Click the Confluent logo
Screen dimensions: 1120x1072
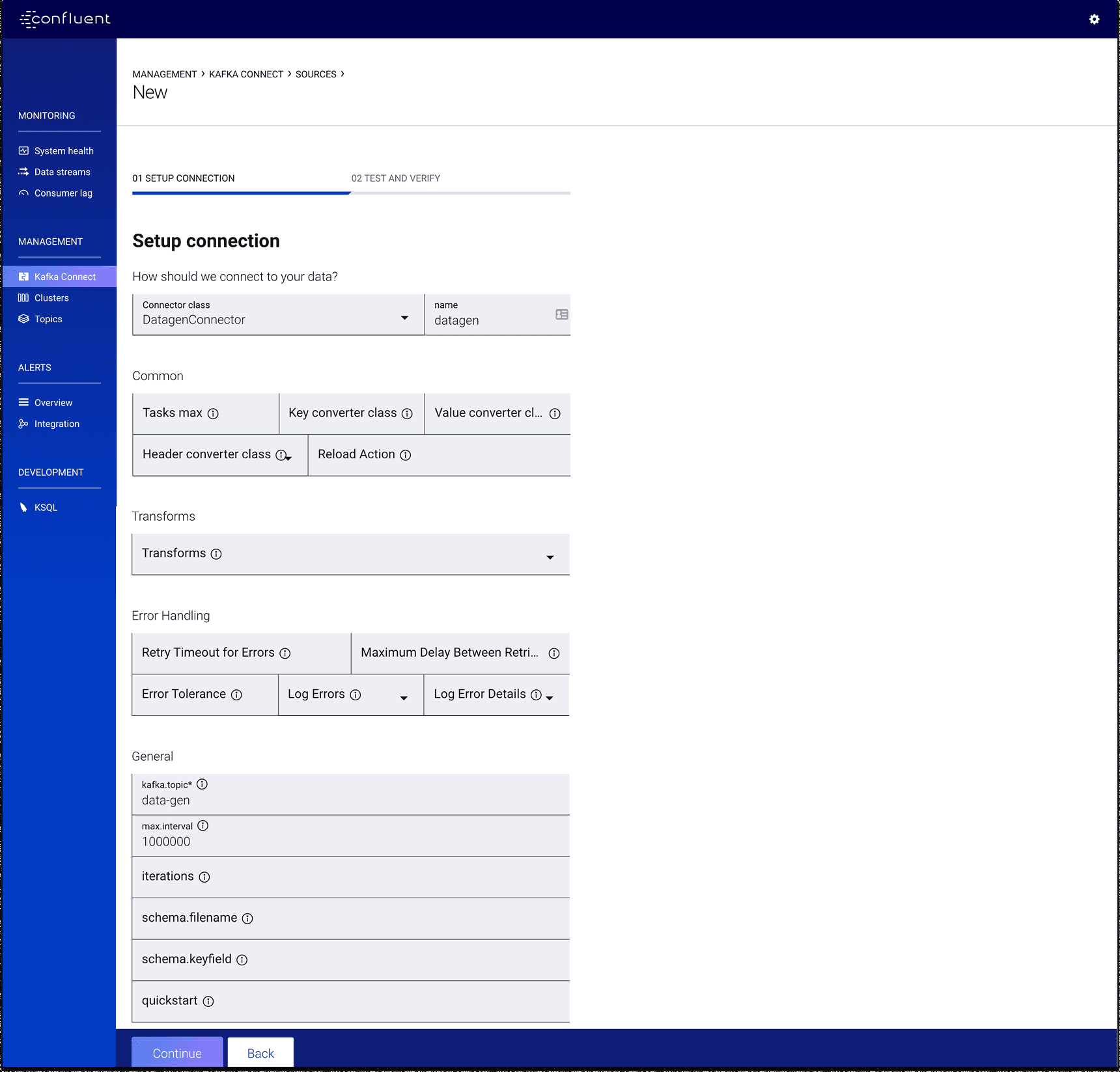(65, 19)
